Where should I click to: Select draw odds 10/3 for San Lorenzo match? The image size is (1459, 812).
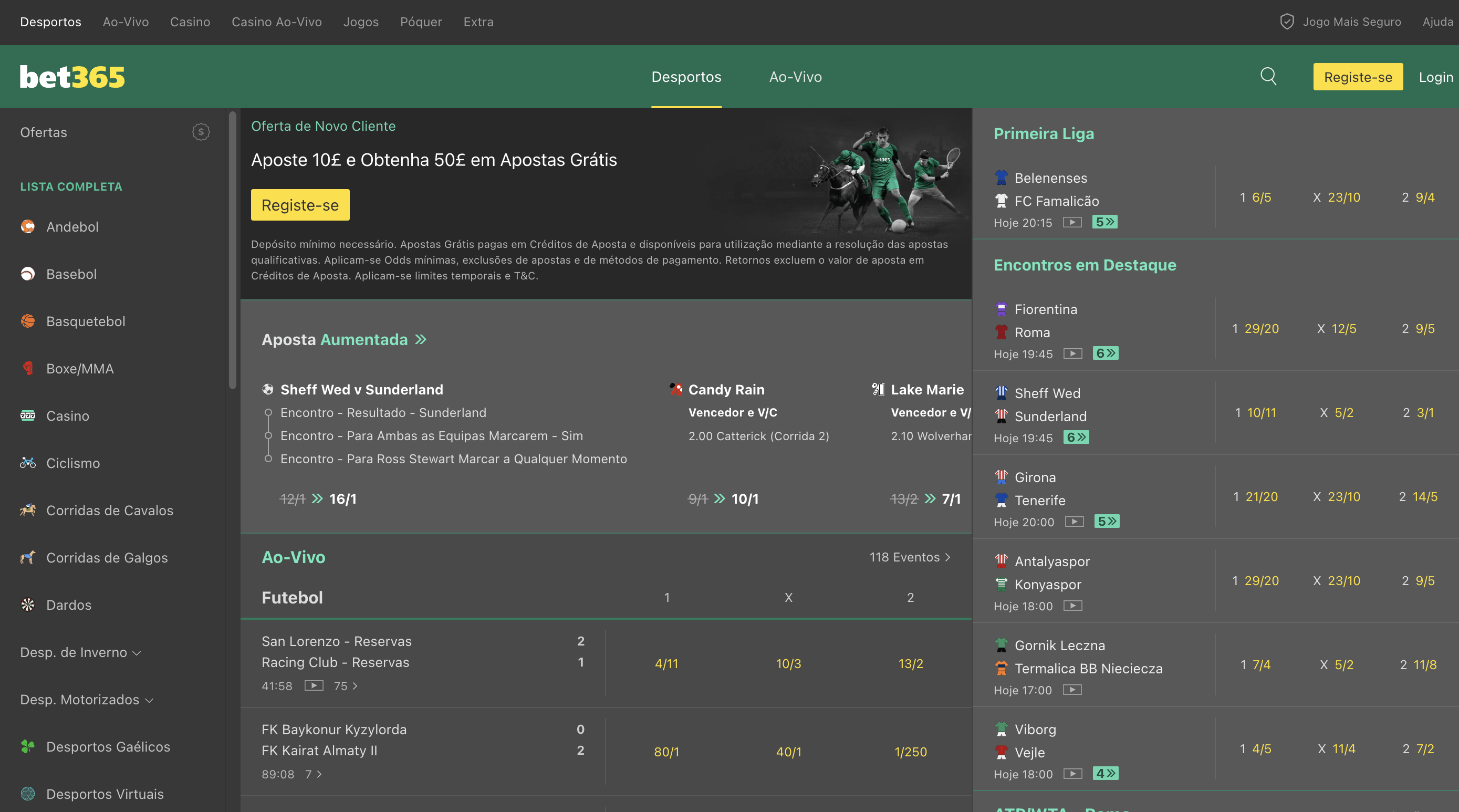tap(788, 663)
